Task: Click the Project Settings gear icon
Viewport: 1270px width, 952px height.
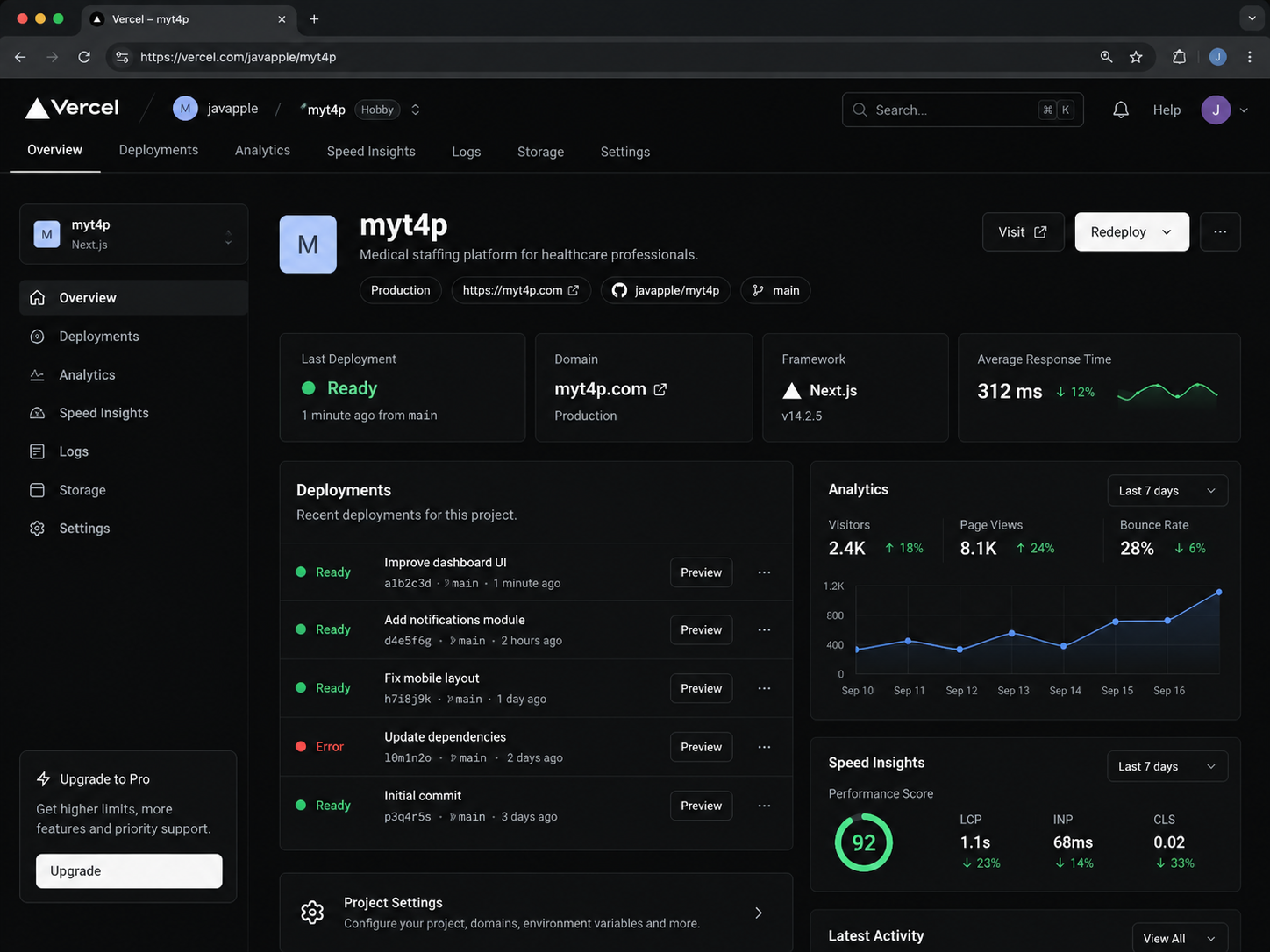Action: pyautogui.click(x=312, y=913)
